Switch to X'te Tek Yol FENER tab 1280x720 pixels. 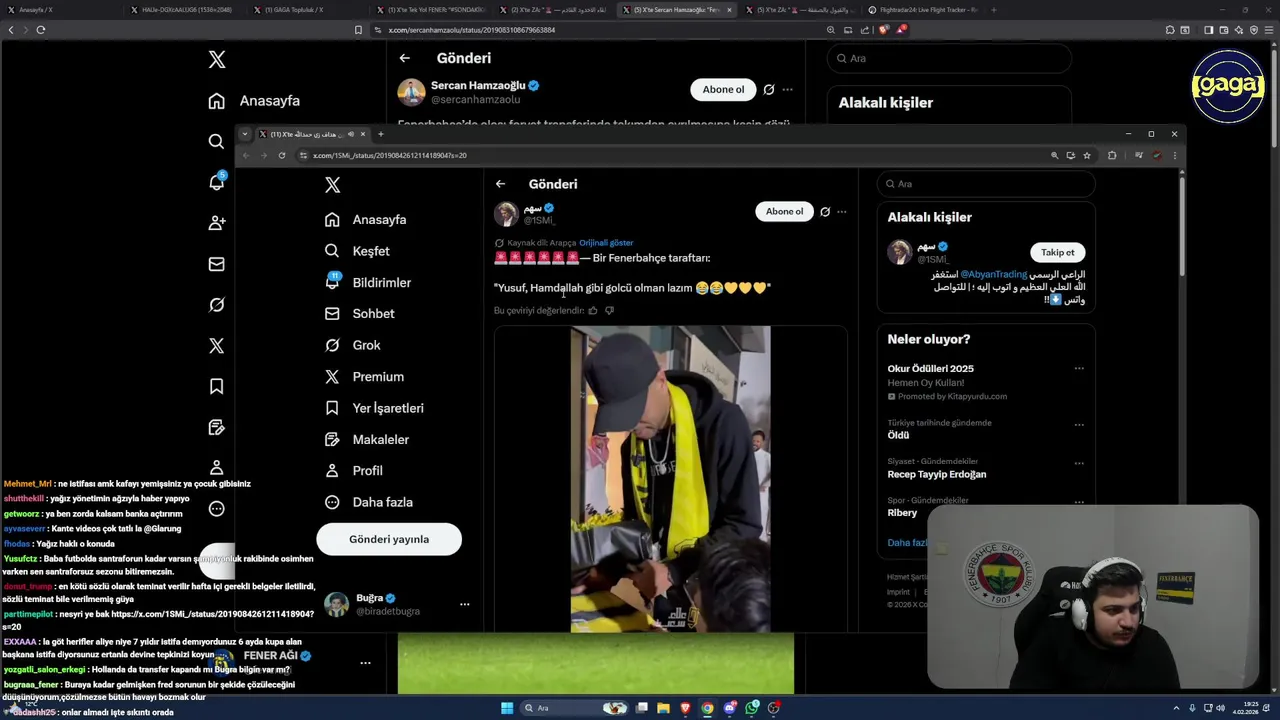point(432,10)
